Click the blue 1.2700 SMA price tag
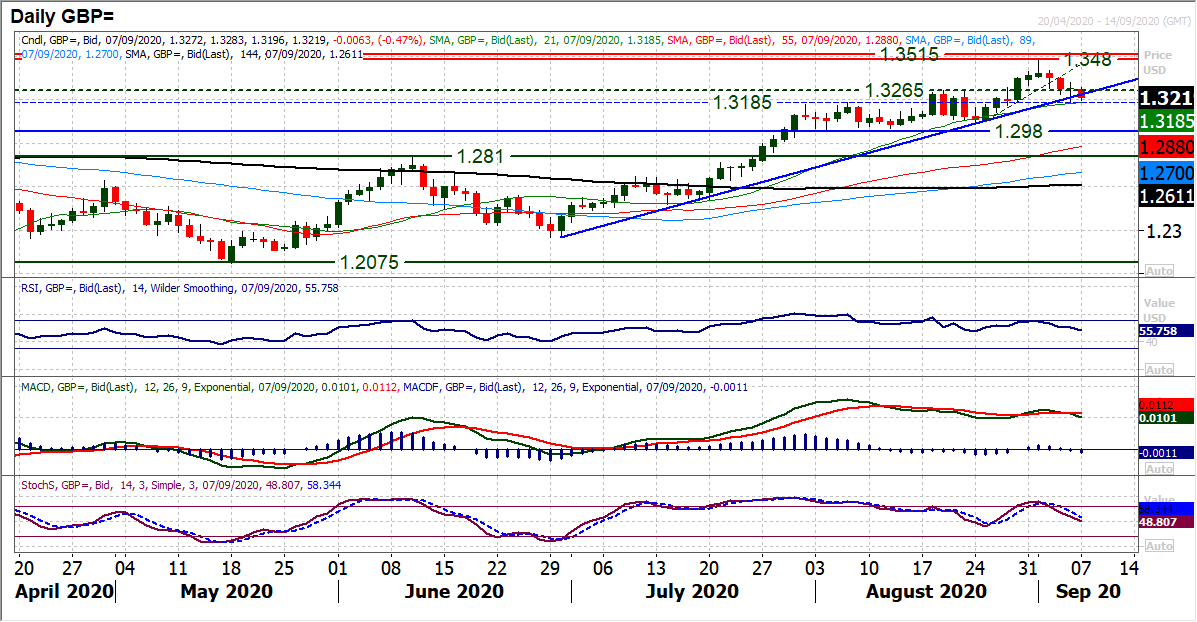Screen dimensions: 1197x622 click(x=1166, y=172)
